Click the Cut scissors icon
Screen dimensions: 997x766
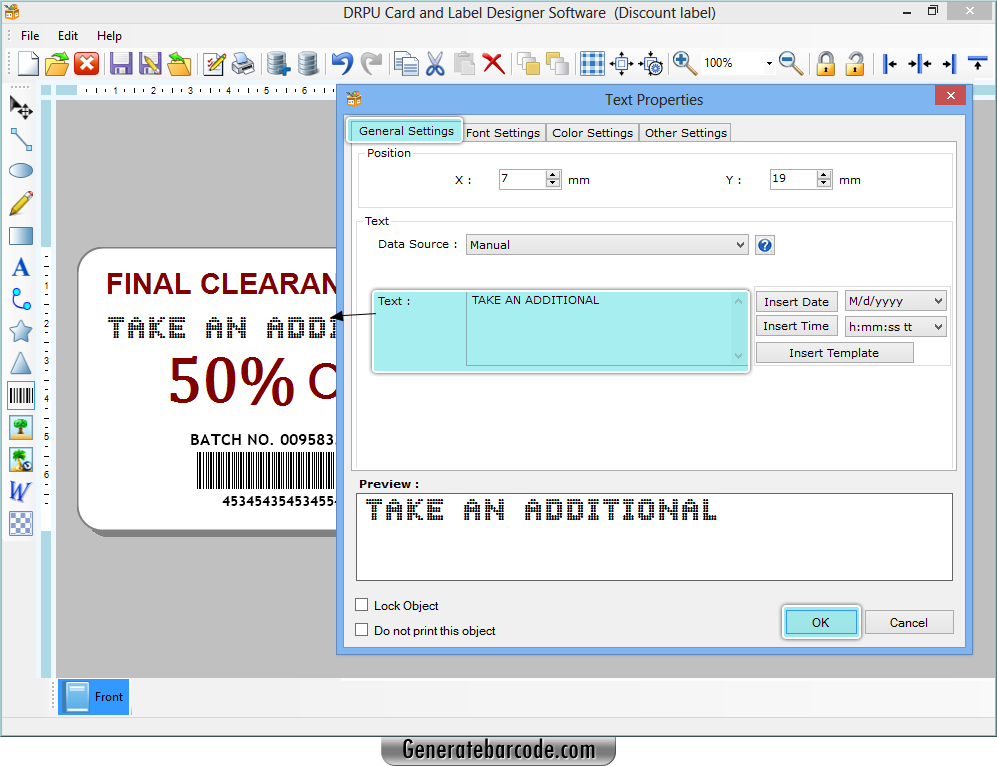436,64
